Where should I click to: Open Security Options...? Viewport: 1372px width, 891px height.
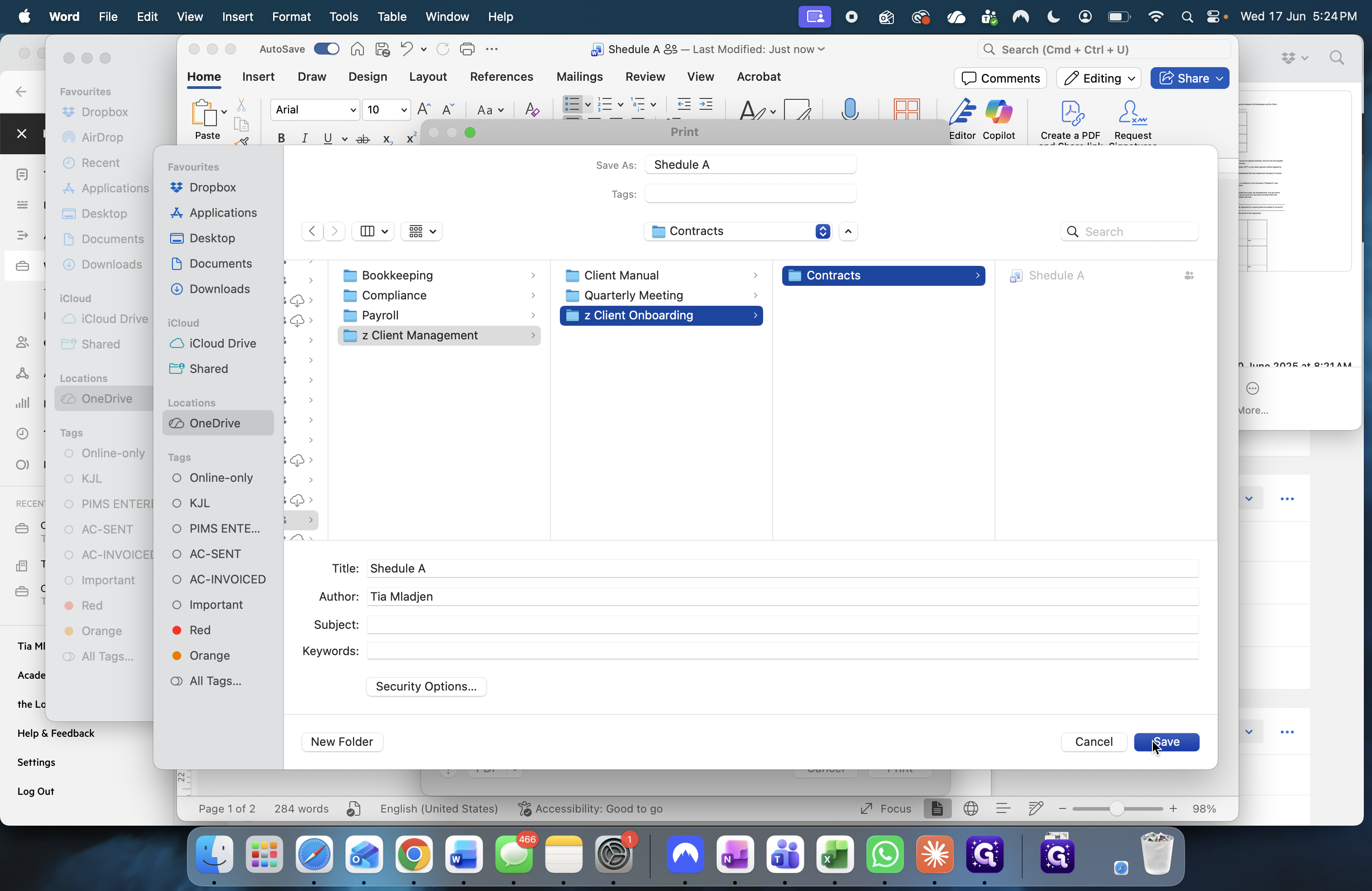click(x=426, y=686)
